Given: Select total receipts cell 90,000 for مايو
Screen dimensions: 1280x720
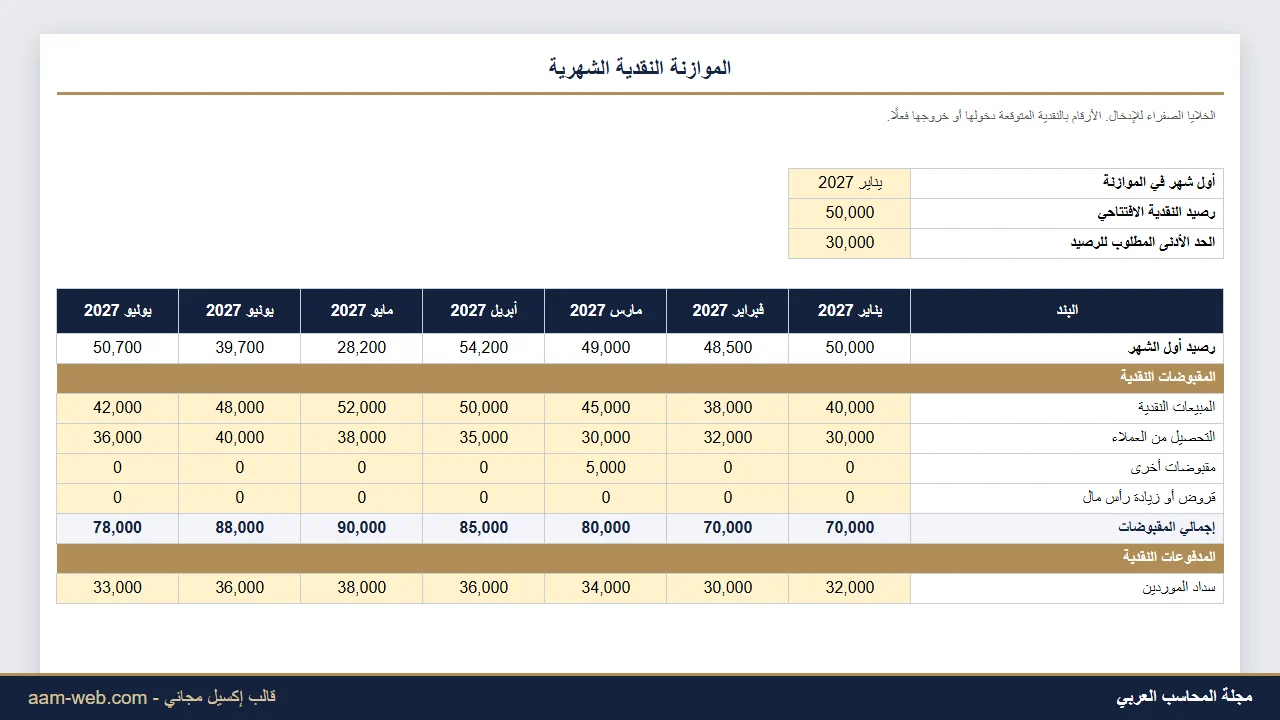Looking at the screenshot, I should (362, 528).
